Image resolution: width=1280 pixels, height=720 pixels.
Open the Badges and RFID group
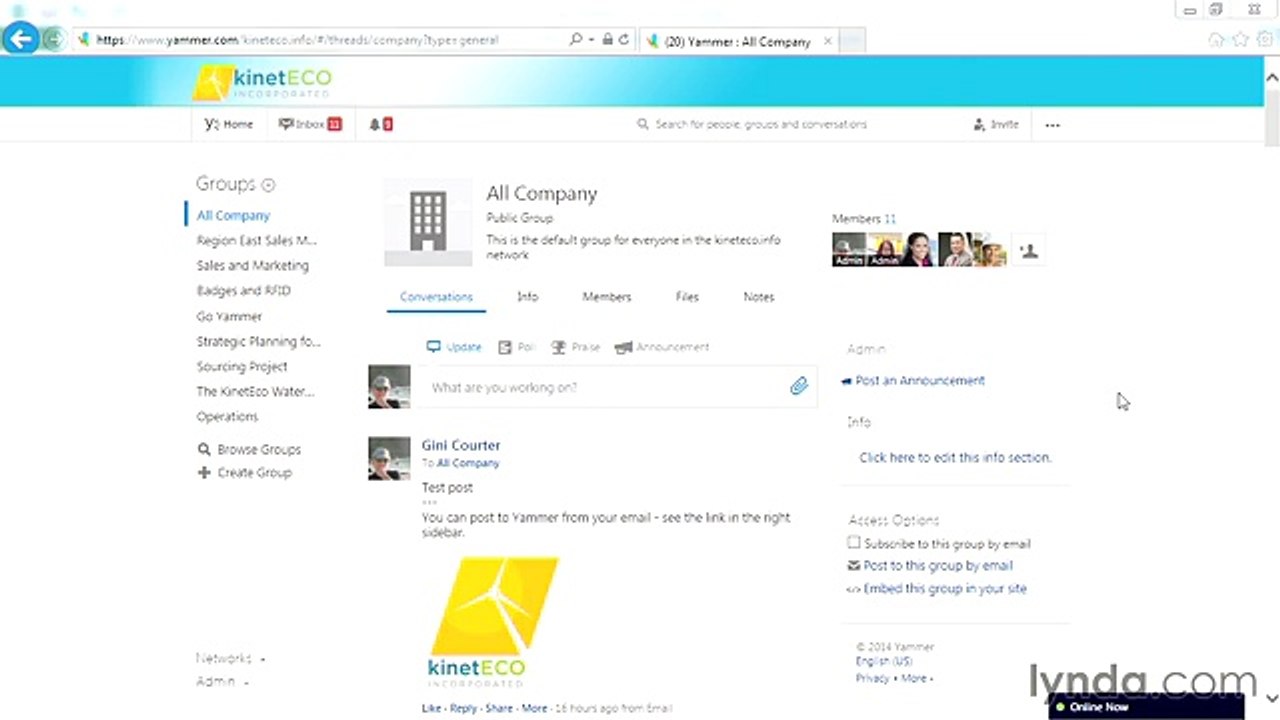(243, 290)
